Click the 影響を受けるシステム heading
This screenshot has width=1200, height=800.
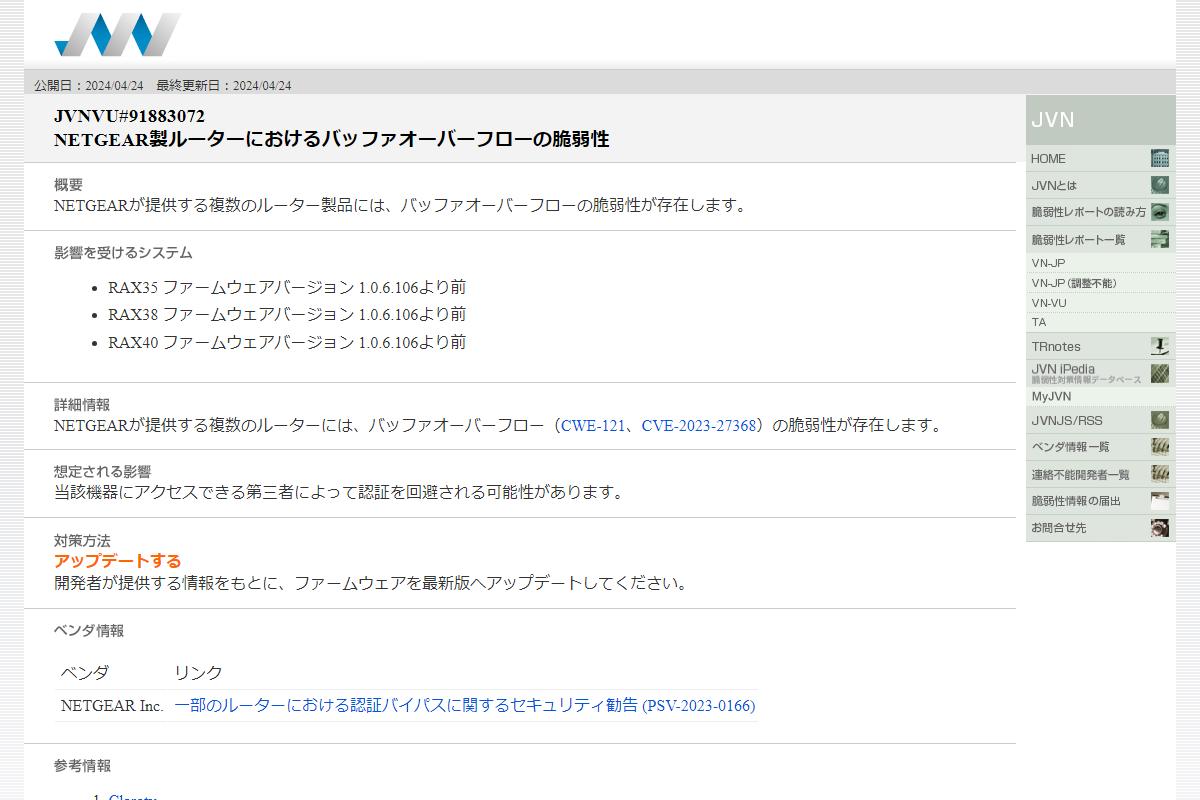pyautogui.click(x=123, y=253)
